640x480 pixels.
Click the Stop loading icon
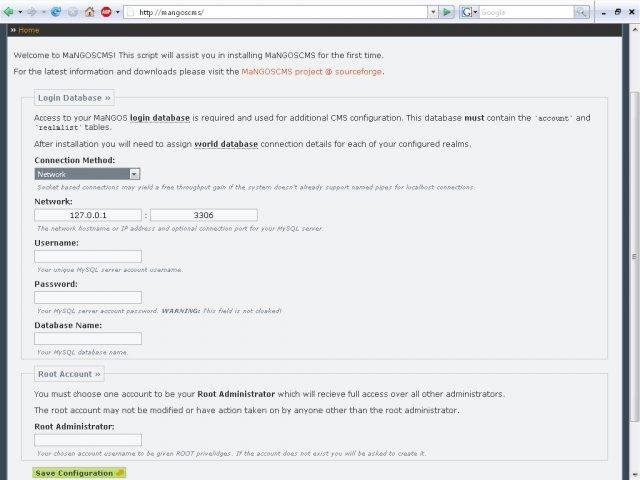point(73,12)
